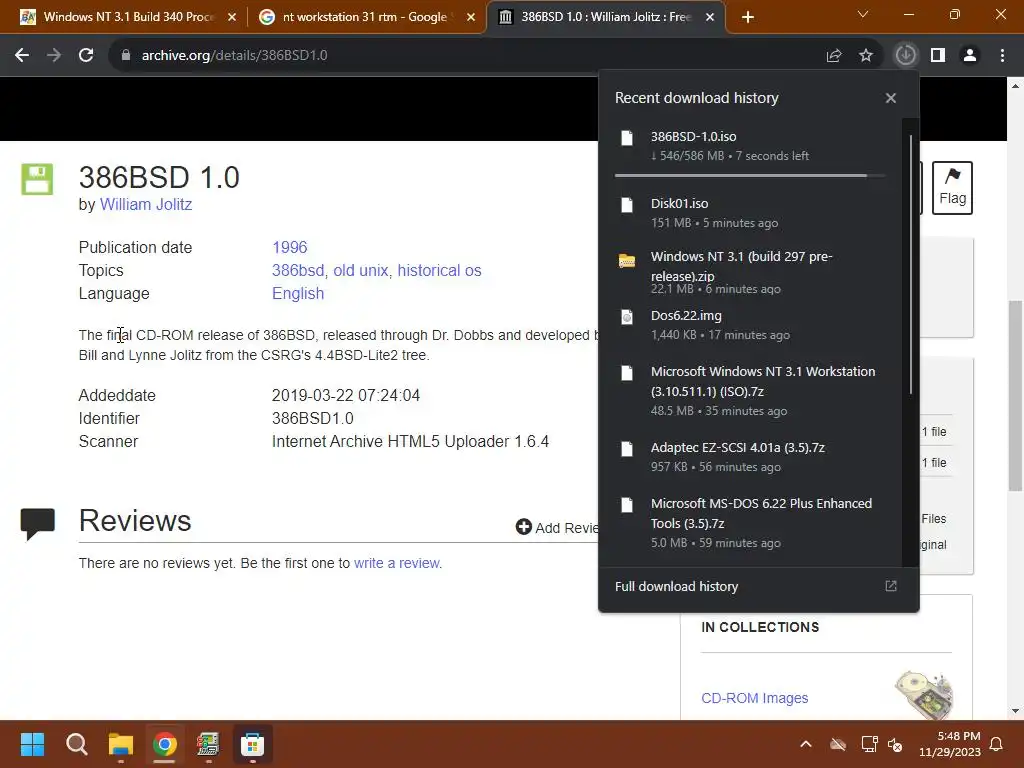This screenshot has height=768, width=1024.
Task: Click the Dos6.22.img disk image icon
Action: pyautogui.click(x=627, y=317)
